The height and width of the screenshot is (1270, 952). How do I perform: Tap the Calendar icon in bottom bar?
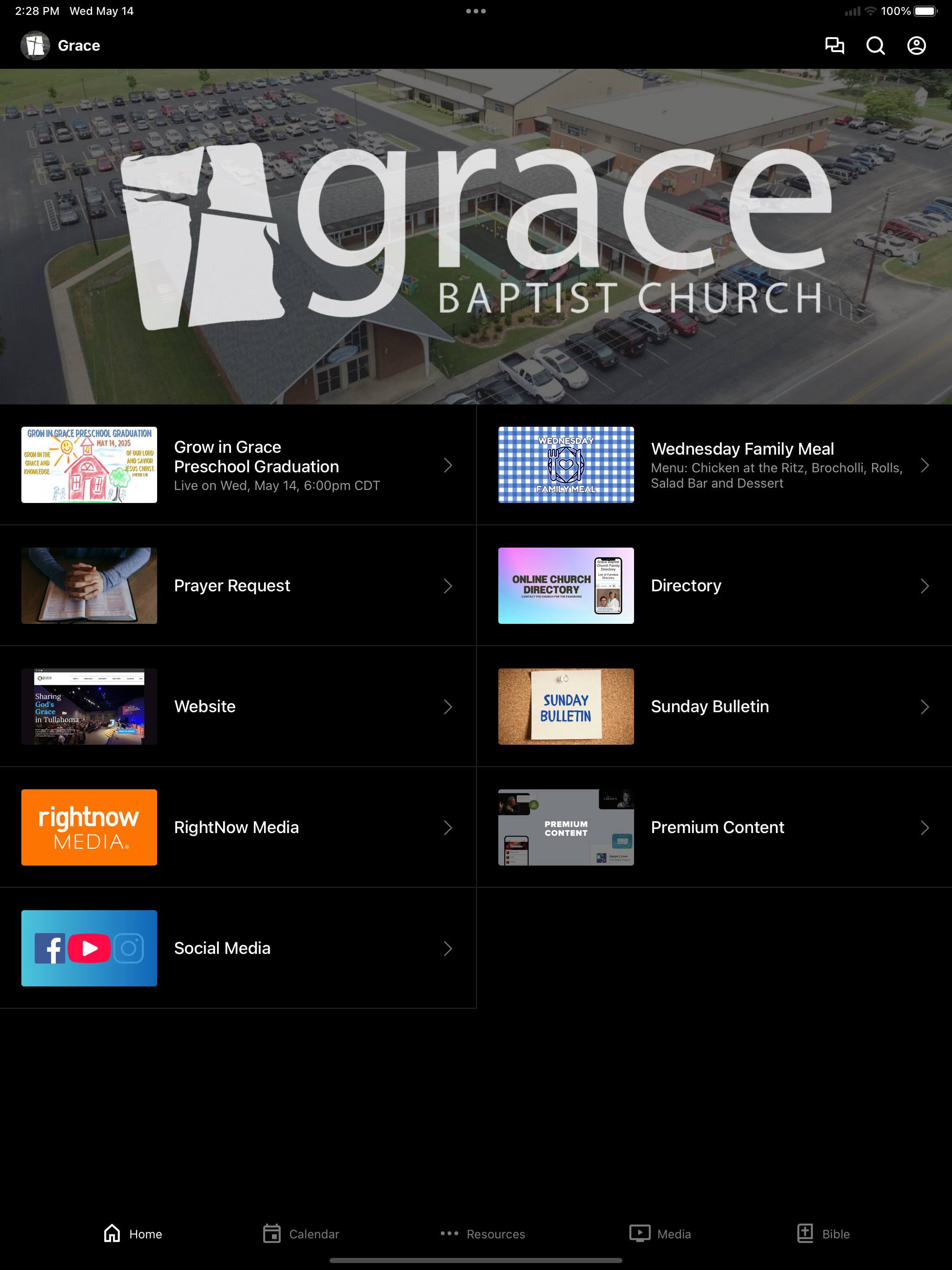click(271, 1233)
